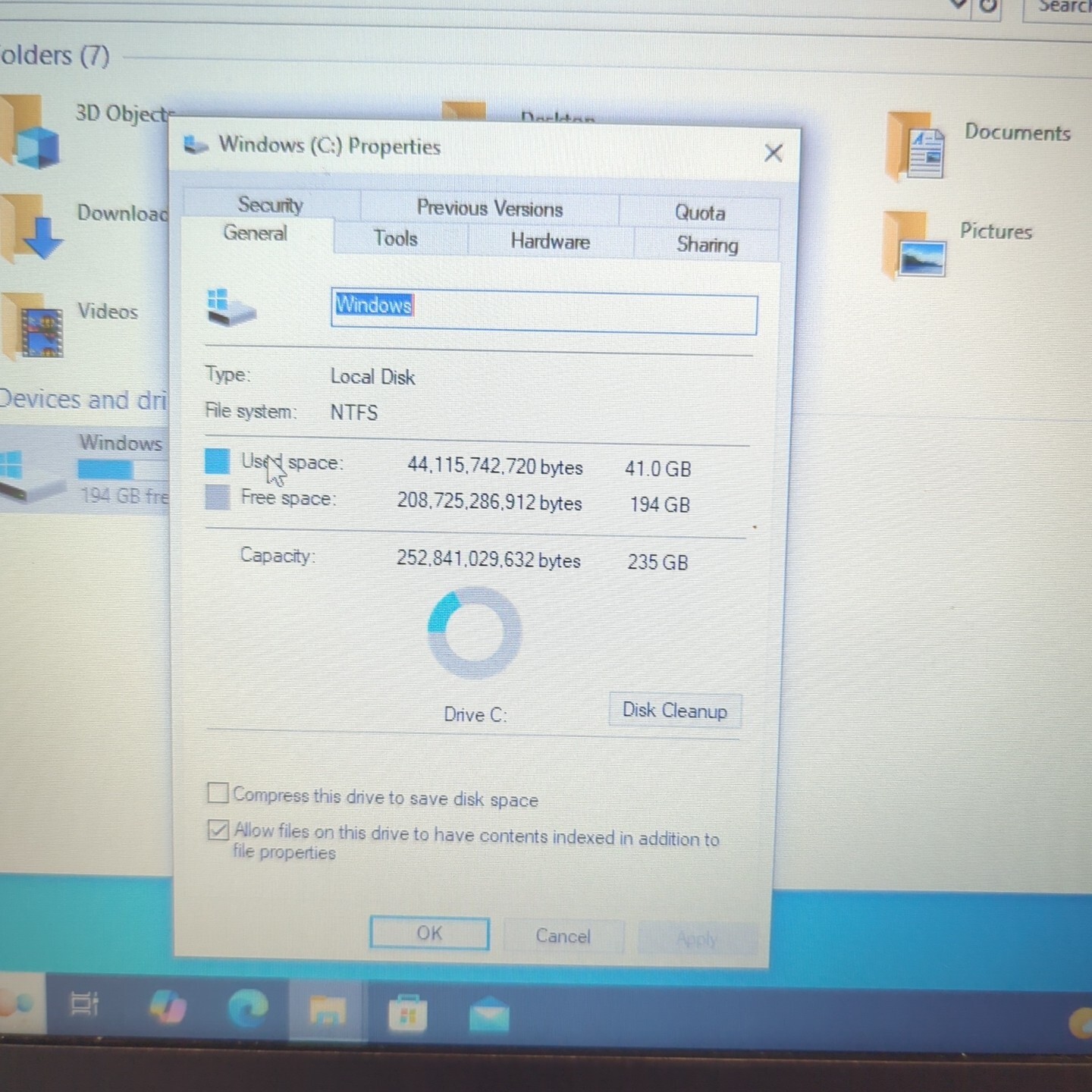1092x1092 pixels.
Task: Click the Used space bytes value
Action: pyautogui.click(x=495, y=466)
